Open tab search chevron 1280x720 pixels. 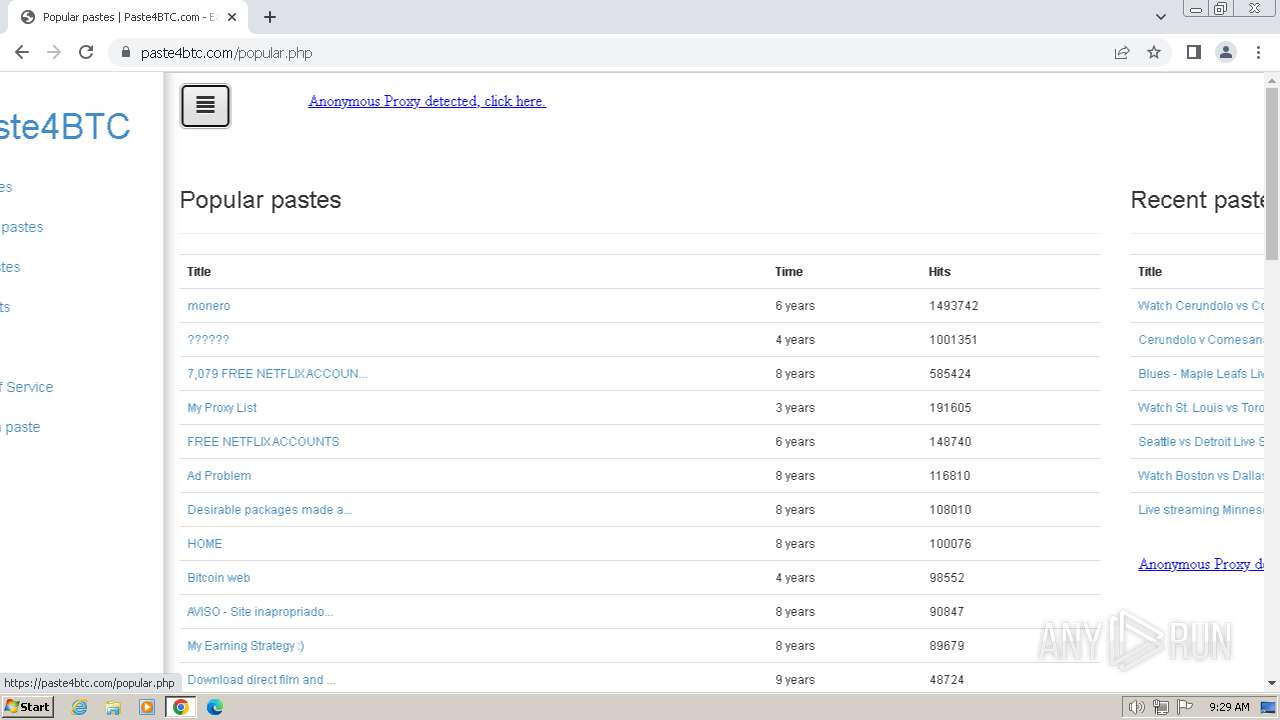click(1160, 17)
